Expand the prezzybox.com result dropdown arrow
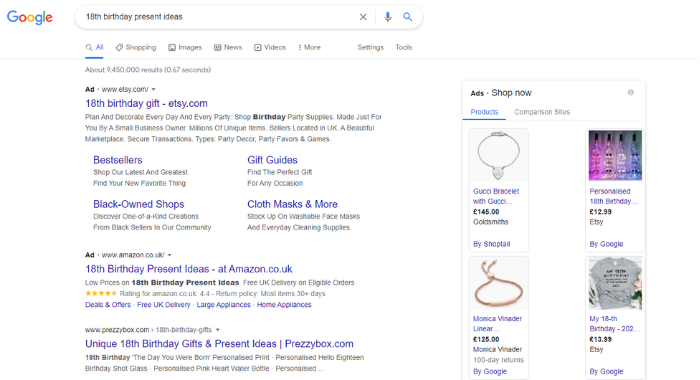The image size is (700, 380). pos(218,330)
